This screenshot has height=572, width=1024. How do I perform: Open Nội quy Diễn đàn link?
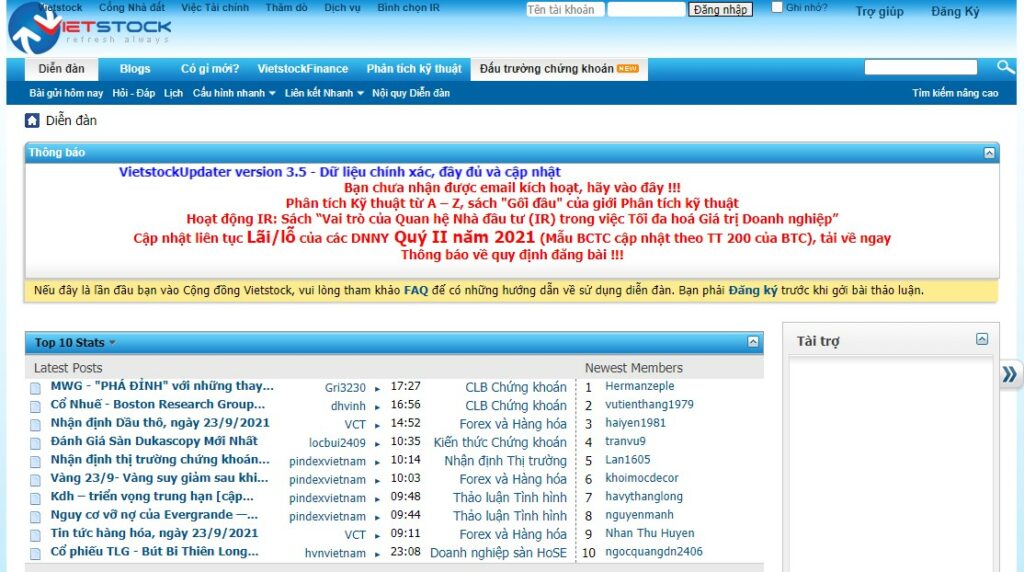411,93
